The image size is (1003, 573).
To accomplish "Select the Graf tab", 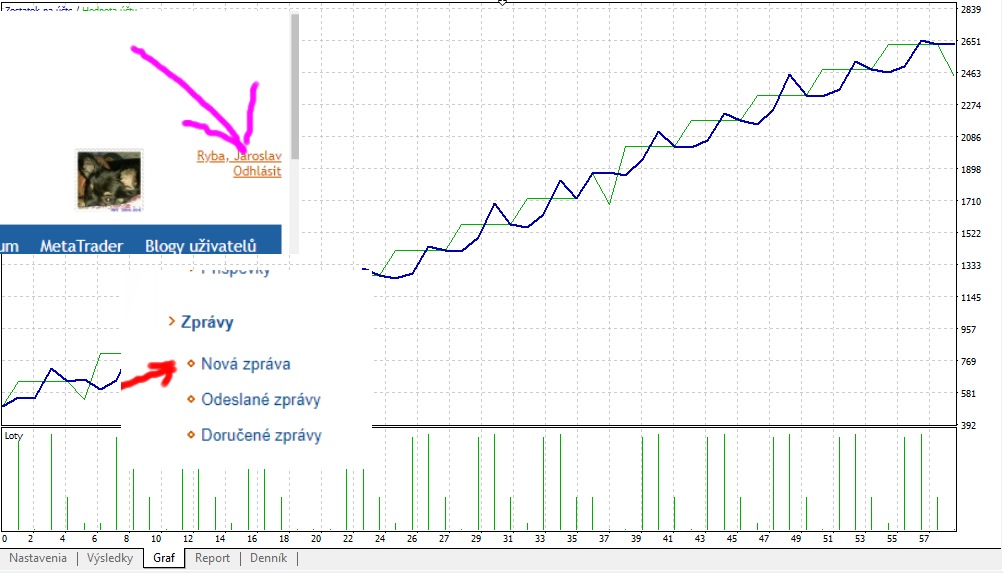I will (164, 558).
